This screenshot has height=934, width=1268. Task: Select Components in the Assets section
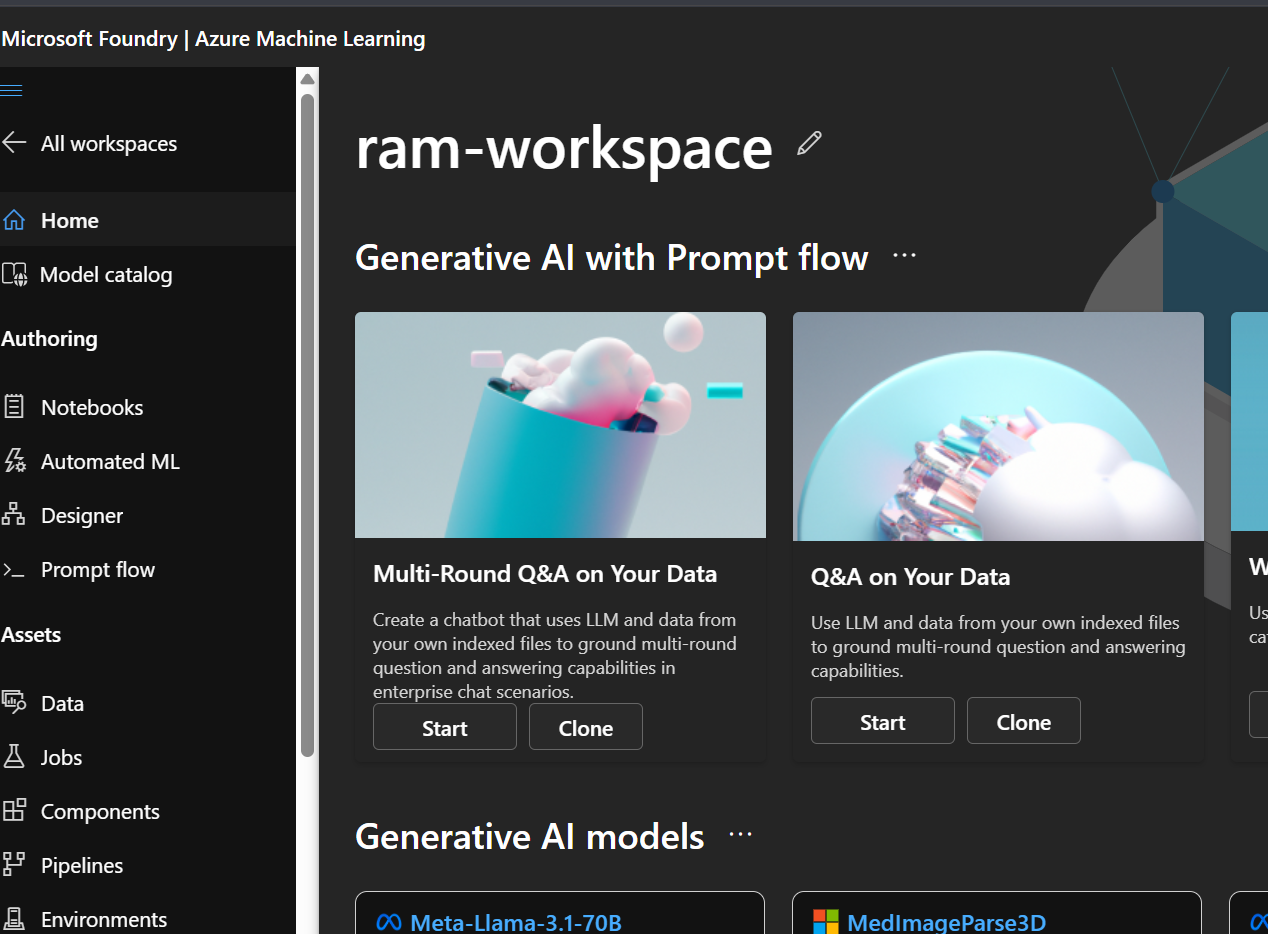click(100, 811)
